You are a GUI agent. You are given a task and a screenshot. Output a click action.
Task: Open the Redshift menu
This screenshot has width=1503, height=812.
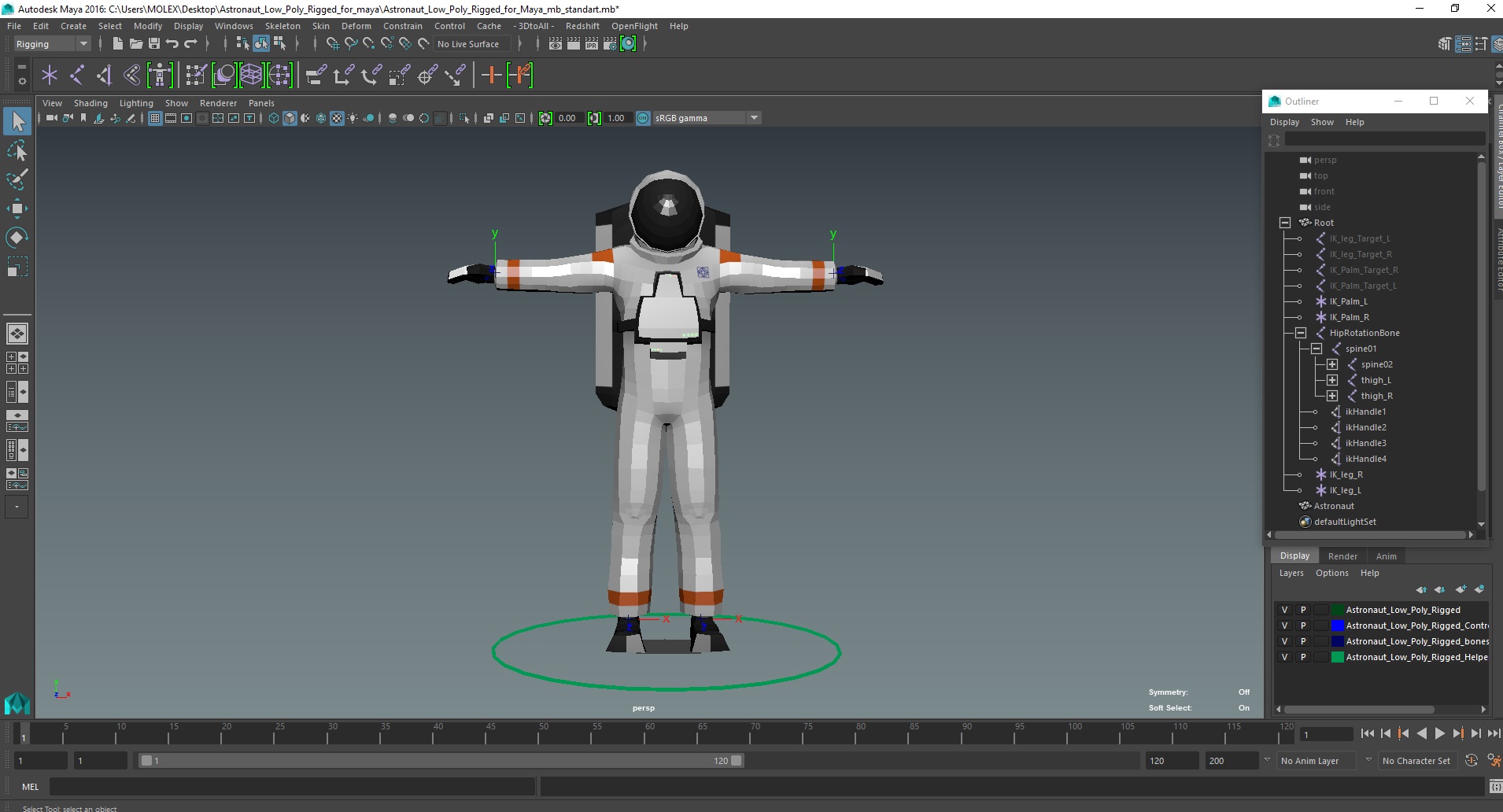tap(582, 26)
